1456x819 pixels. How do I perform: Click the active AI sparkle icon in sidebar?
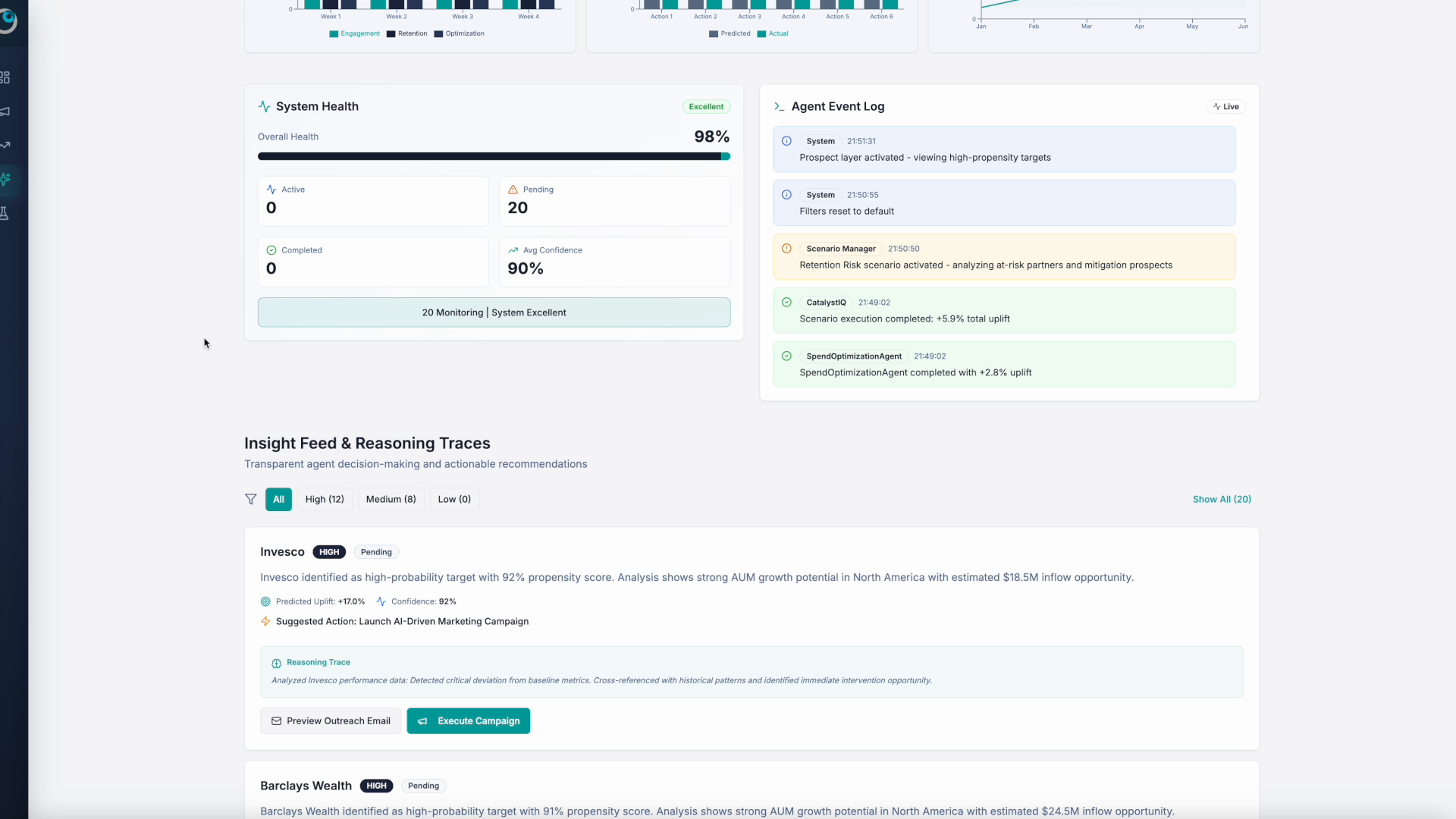click(x=5, y=180)
